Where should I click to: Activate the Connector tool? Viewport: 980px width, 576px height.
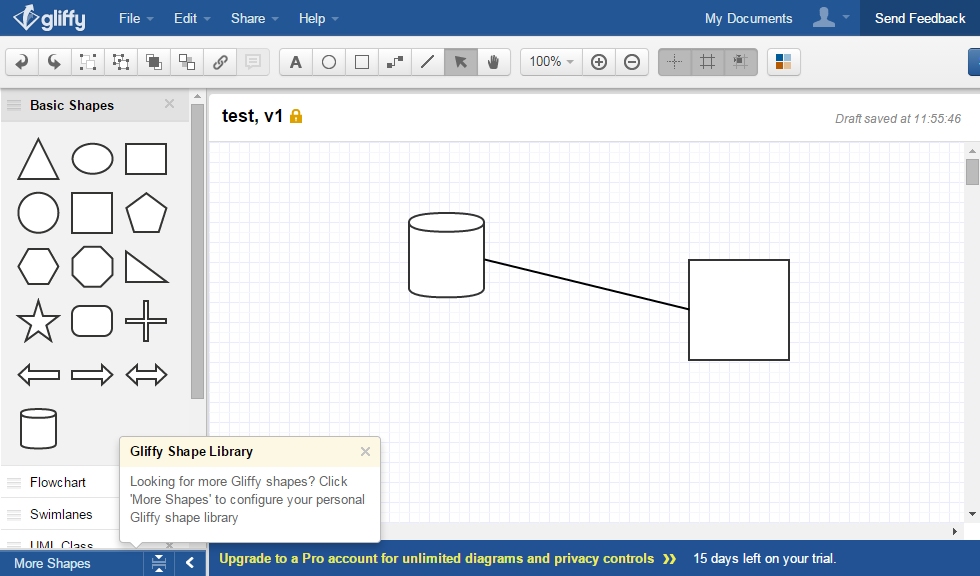pyautogui.click(x=395, y=62)
